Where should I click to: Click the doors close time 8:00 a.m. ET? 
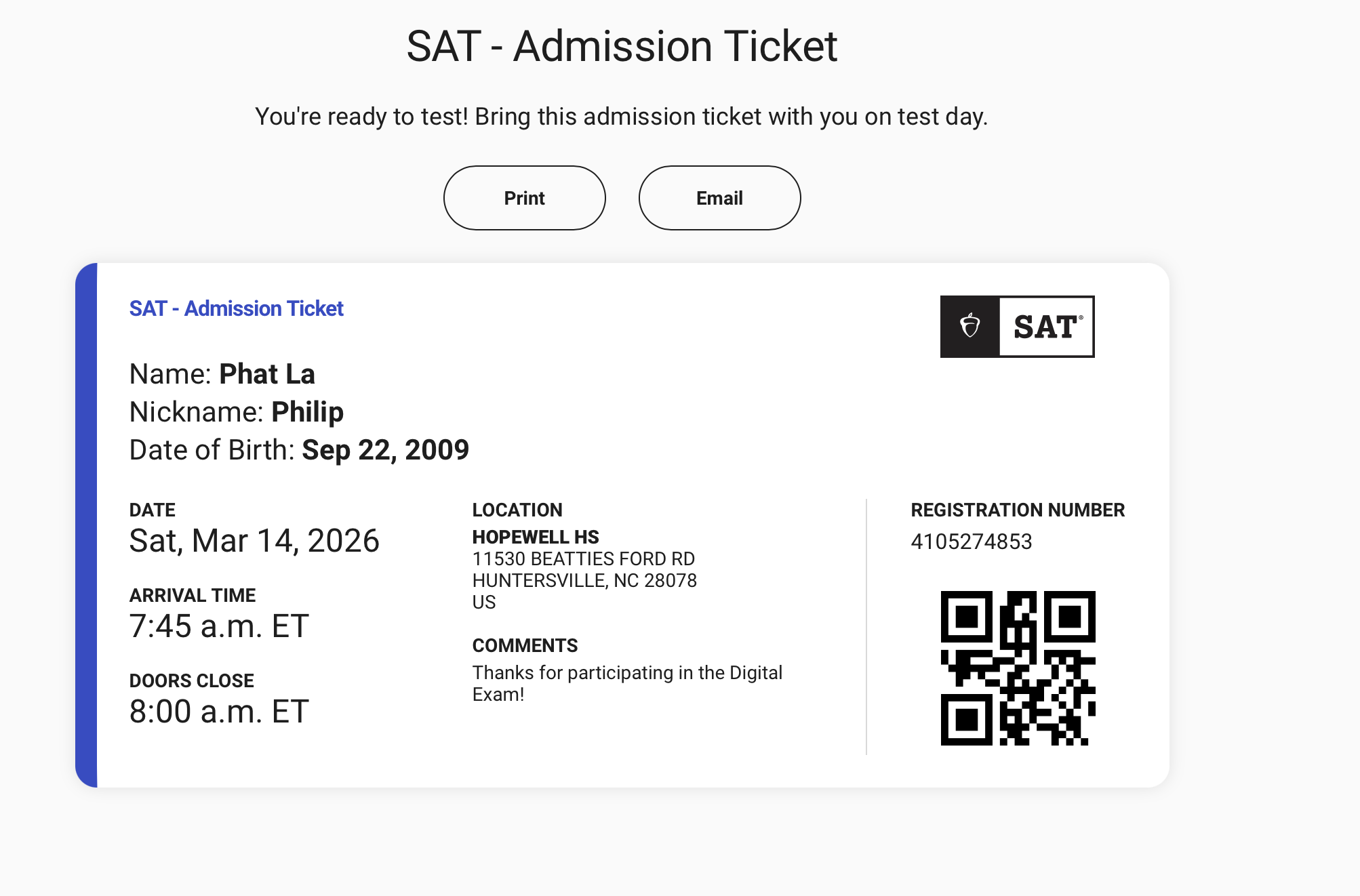(x=219, y=712)
